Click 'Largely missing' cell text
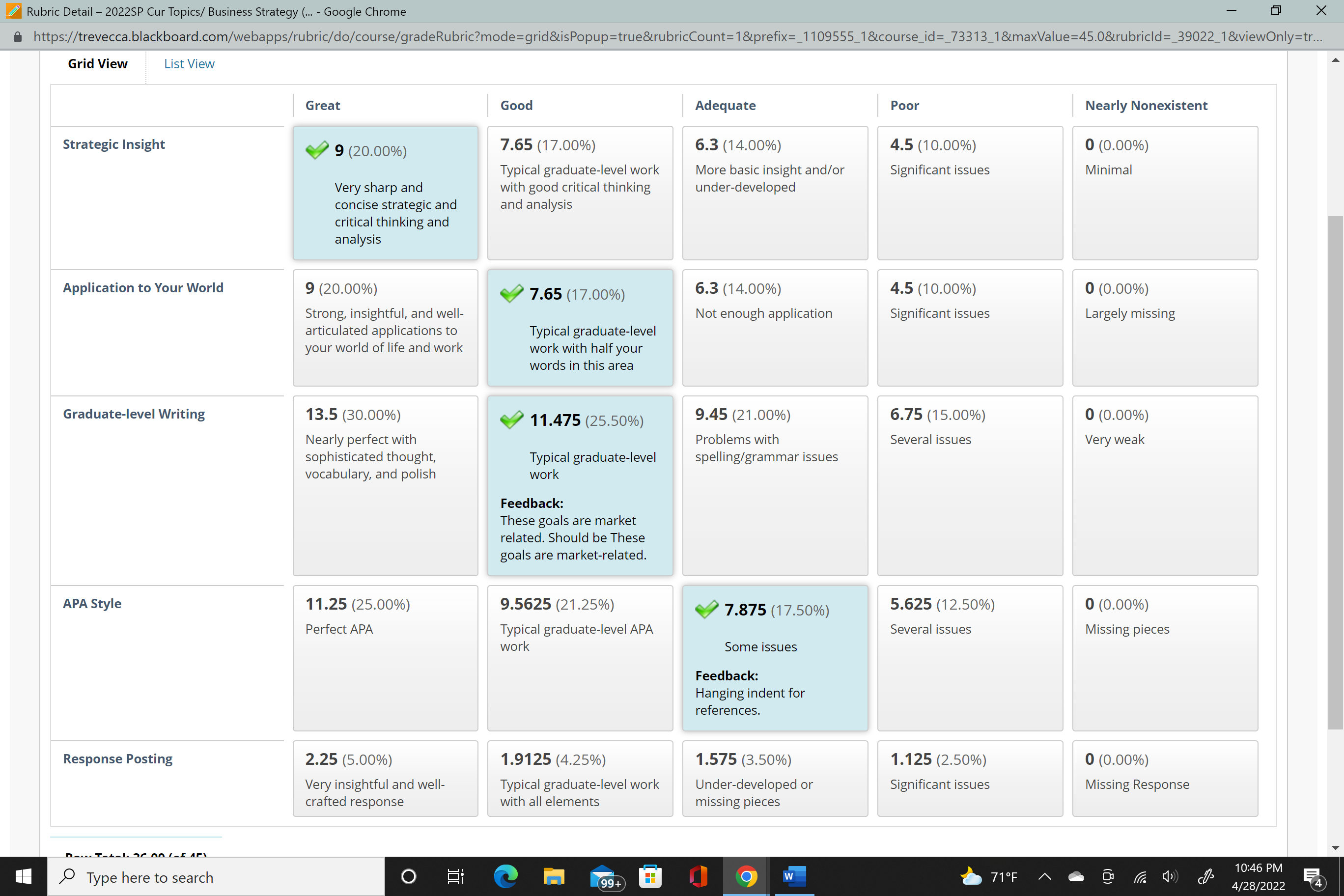Screen dimensions: 1344x896 [1130, 313]
